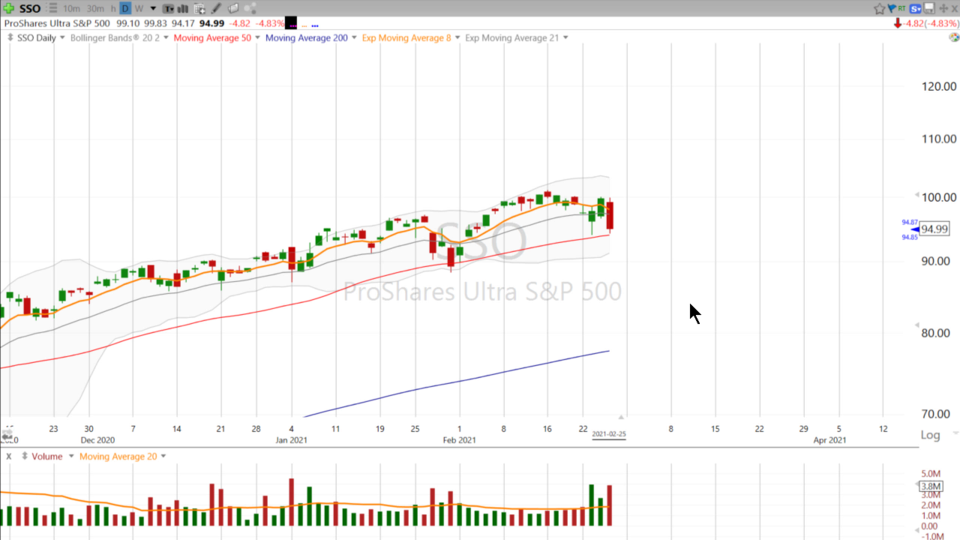Click the ProShares Ultra S&P 500 name
This screenshot has width=960, height=540.
[57, 23]
